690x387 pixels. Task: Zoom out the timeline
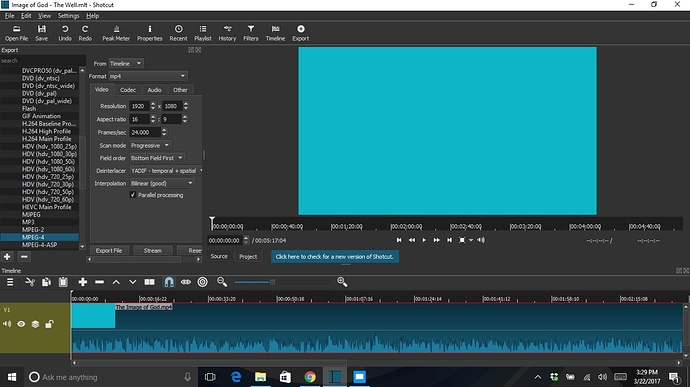coord(222,282)
